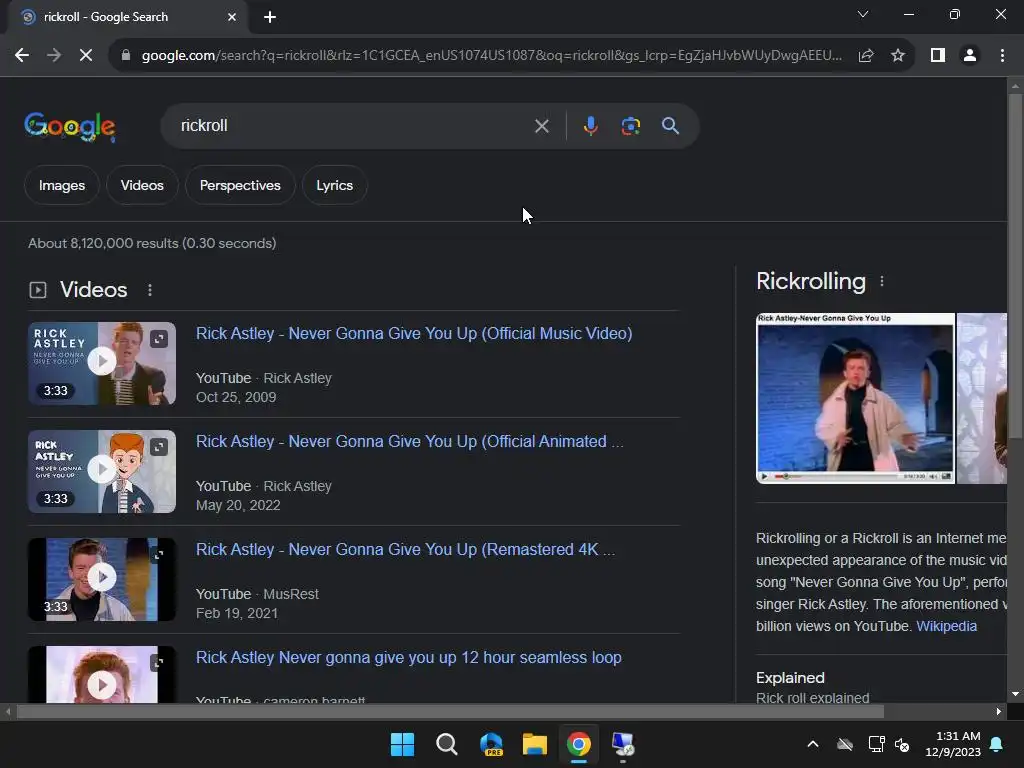
Task: Open taskbar Search
Action: 447,744
